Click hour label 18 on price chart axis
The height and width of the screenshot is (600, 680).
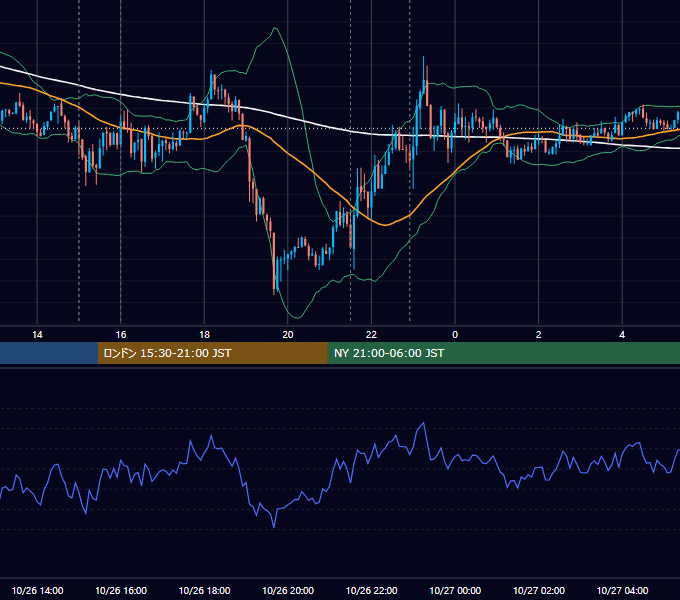pos(204,335)
